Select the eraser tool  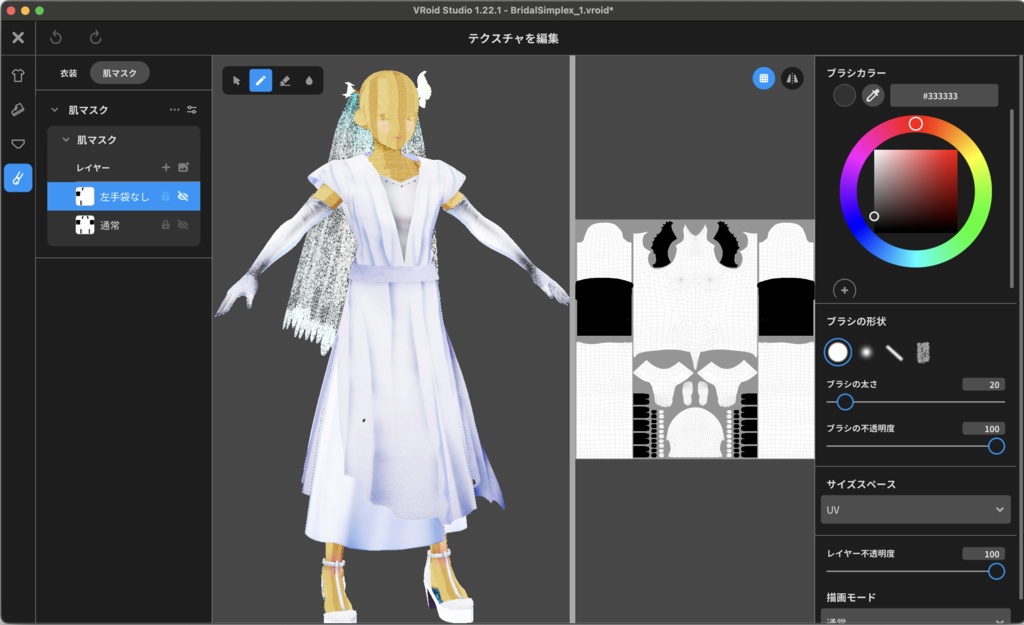[285, 81]
